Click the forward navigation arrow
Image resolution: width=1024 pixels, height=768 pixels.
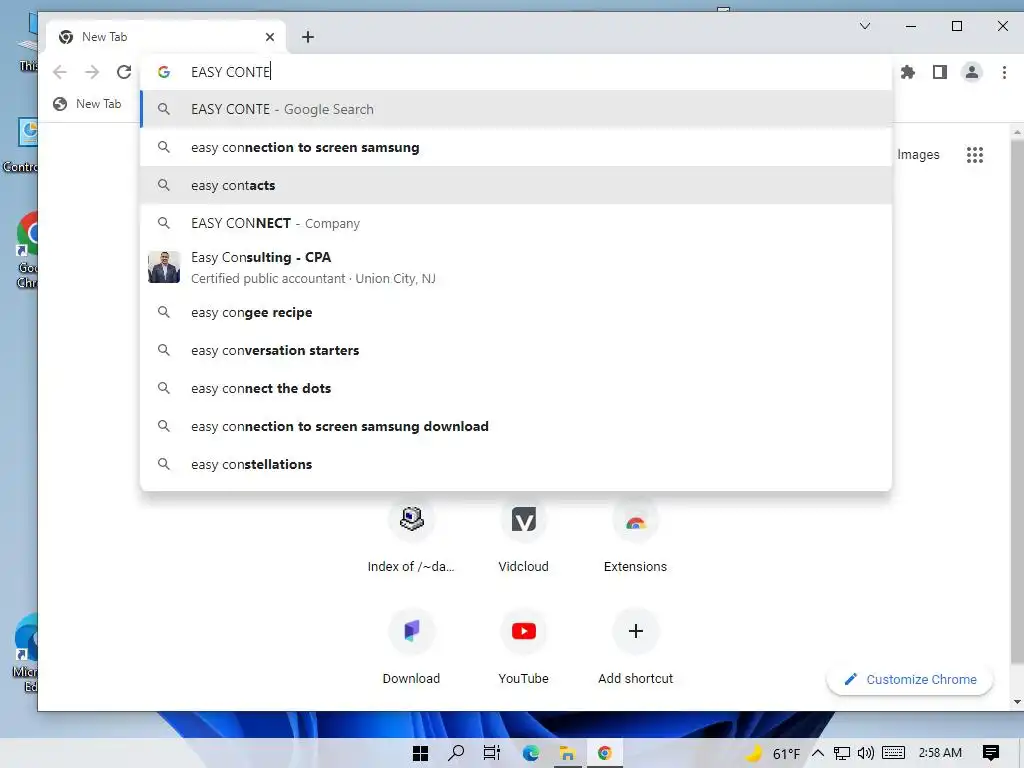(92, 72)
